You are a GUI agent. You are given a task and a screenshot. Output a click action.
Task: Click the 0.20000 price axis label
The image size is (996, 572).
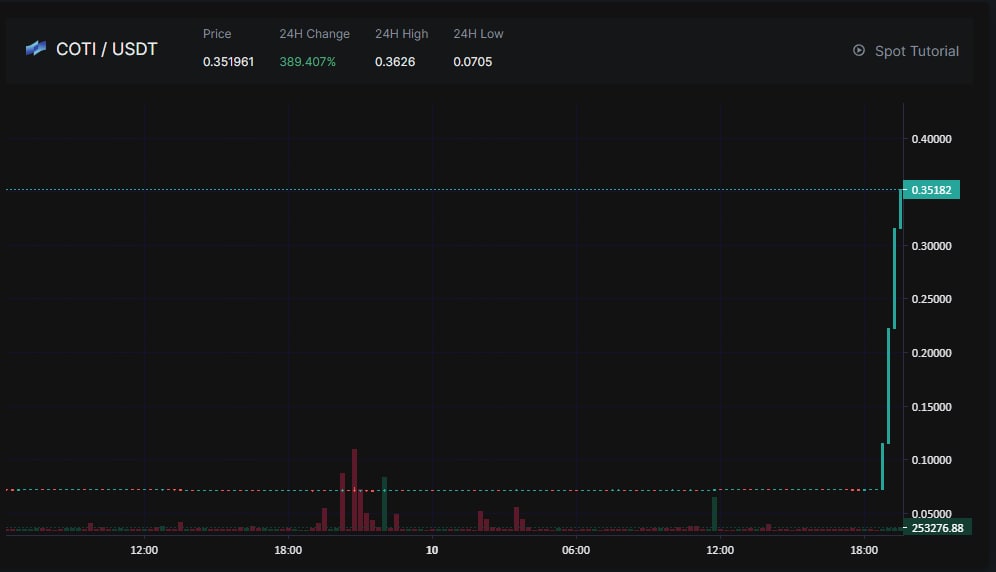pyautogui.click(x=931, y=353)
